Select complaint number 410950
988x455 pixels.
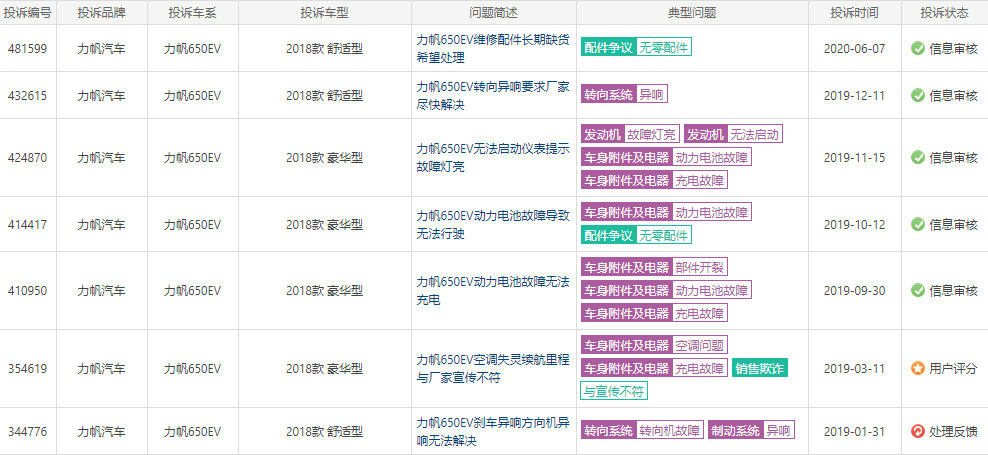pyautogui.click(x=28, y=291)
